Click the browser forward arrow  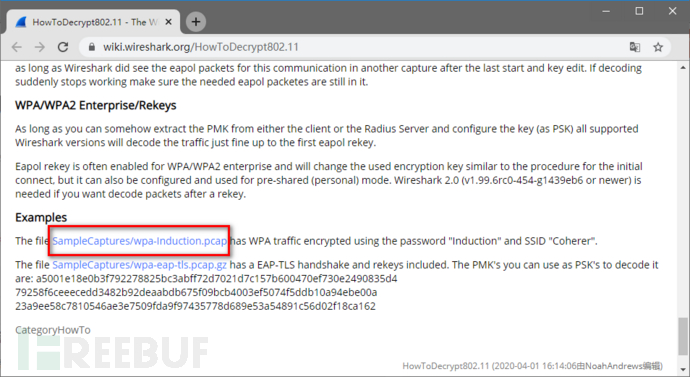pos(40,47)
